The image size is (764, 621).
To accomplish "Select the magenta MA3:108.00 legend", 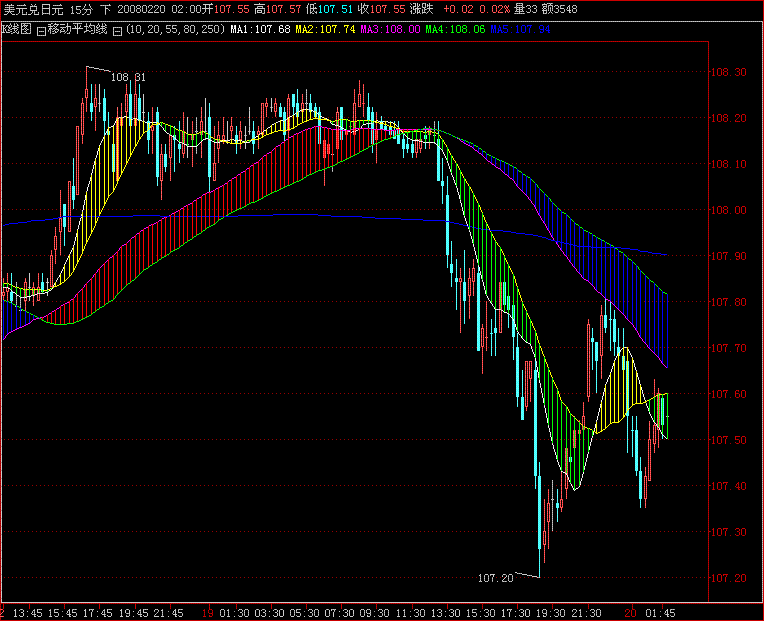I will (390, 30).
